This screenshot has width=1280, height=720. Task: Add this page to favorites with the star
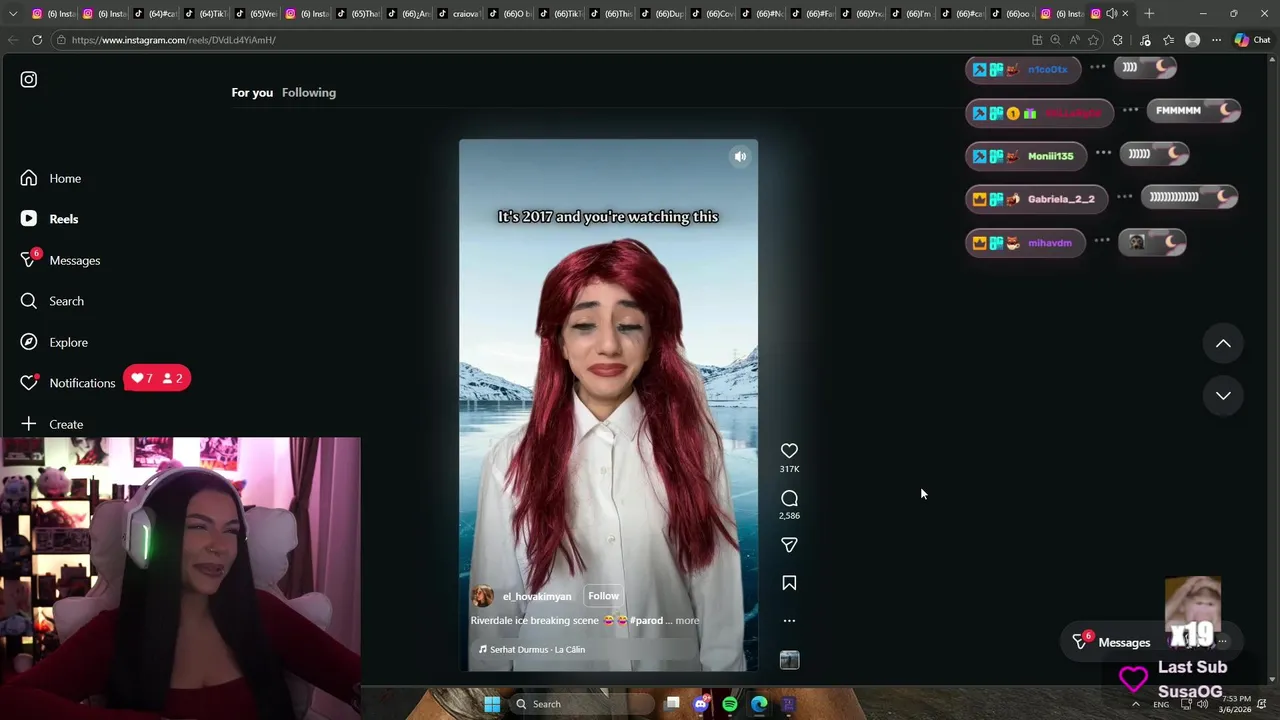point(1093,40)
